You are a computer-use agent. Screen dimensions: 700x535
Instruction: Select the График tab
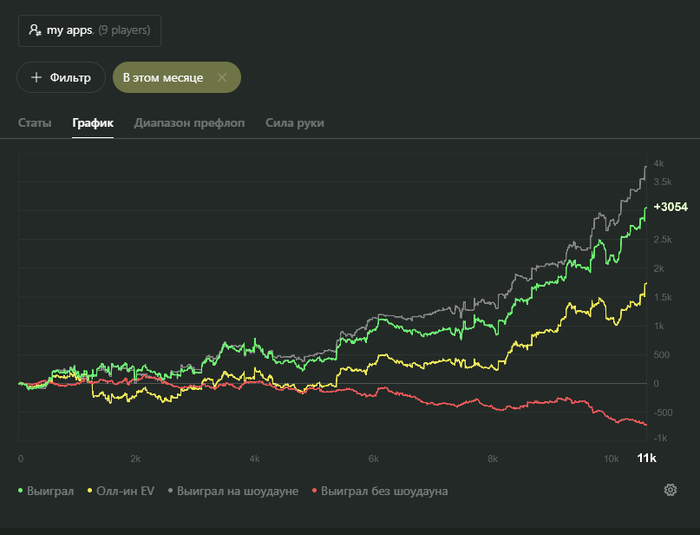click(93, 123)
